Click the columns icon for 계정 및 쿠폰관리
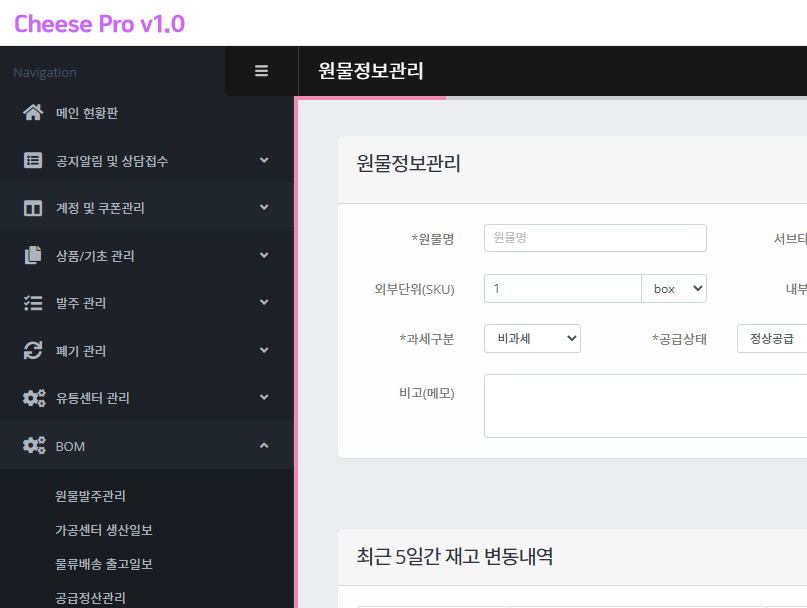Viewport: 807px width, 608px height. pos(33,208)
